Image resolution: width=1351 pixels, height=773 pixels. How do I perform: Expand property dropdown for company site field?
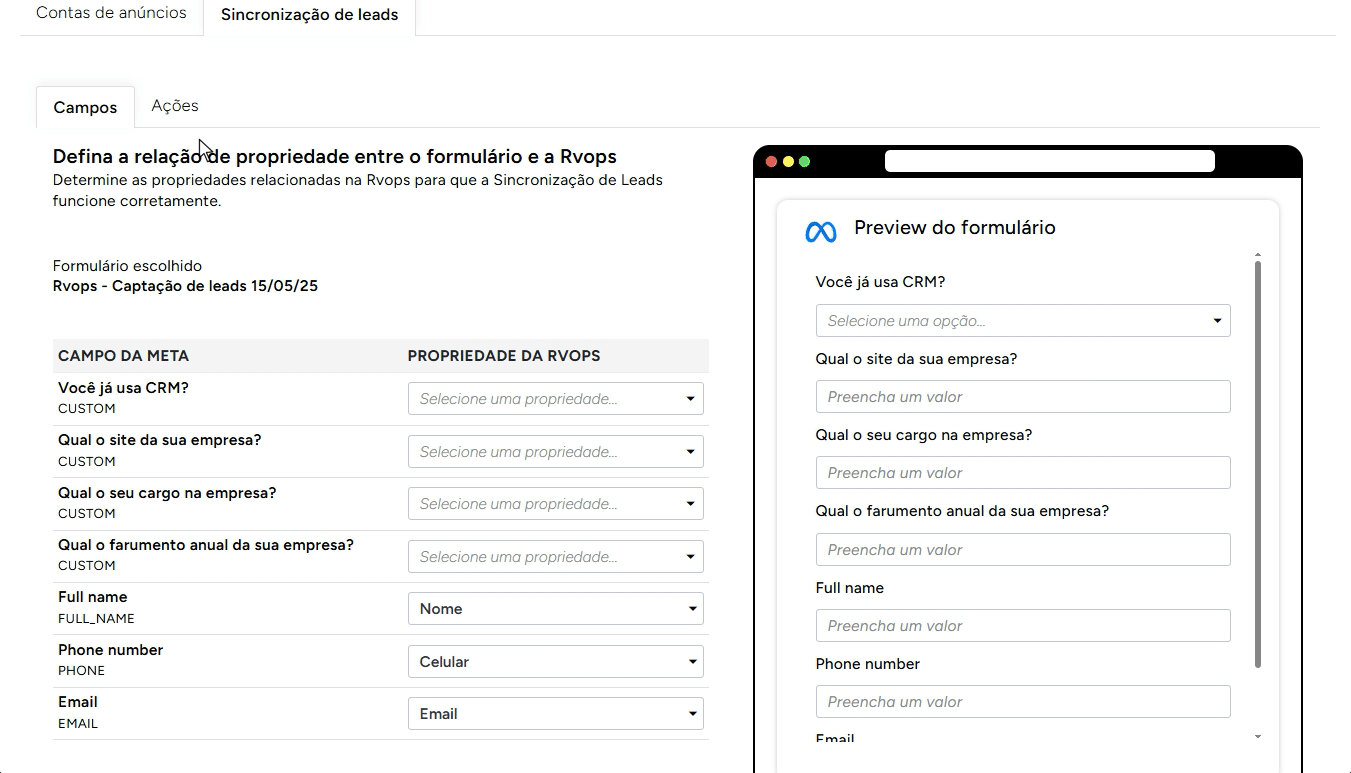tap(555, 452)
